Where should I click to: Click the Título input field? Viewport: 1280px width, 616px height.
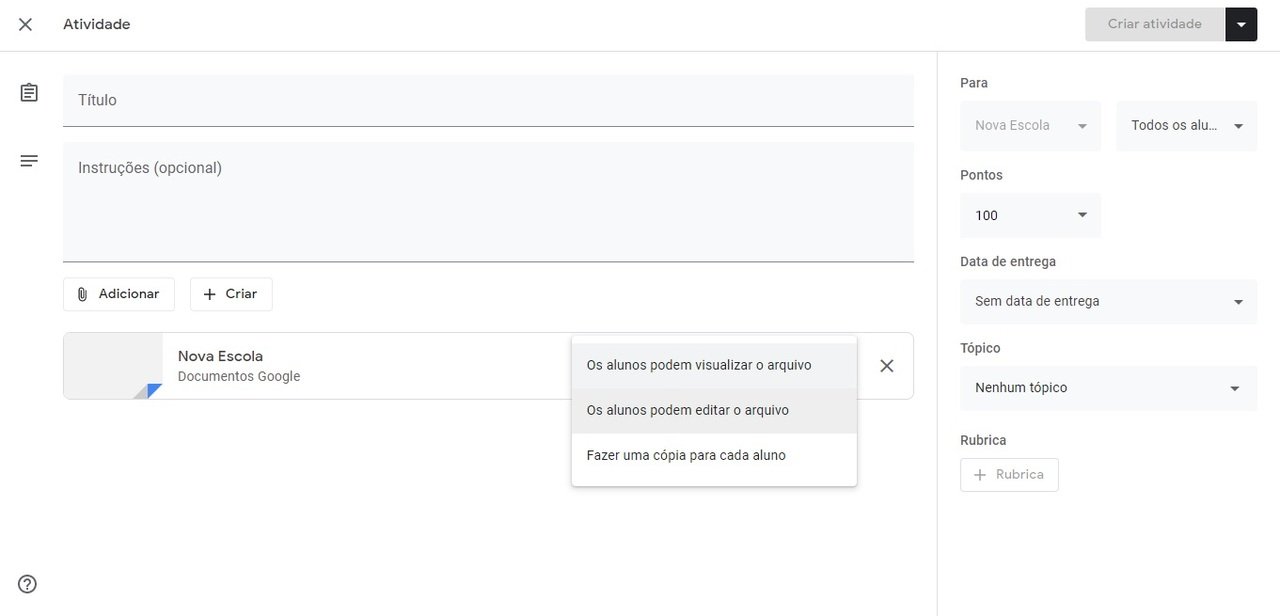tap(488, 100)
